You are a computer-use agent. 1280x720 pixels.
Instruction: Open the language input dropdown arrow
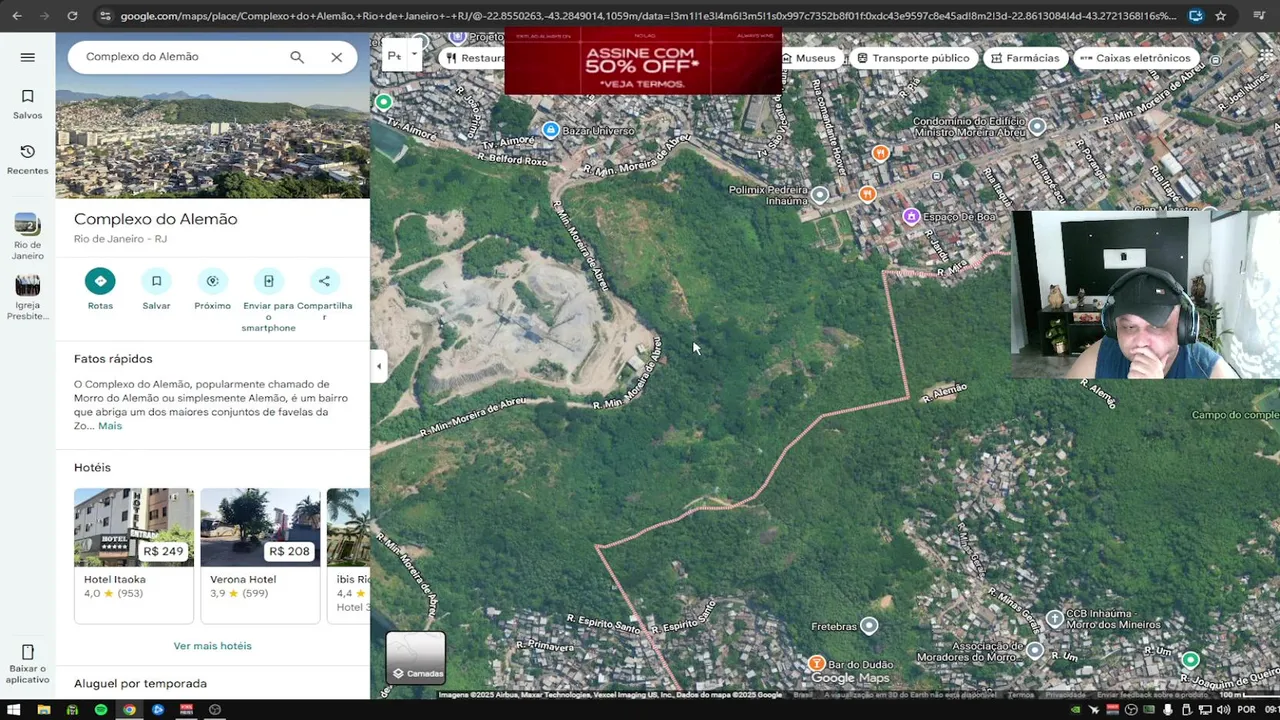pos(414,56)
